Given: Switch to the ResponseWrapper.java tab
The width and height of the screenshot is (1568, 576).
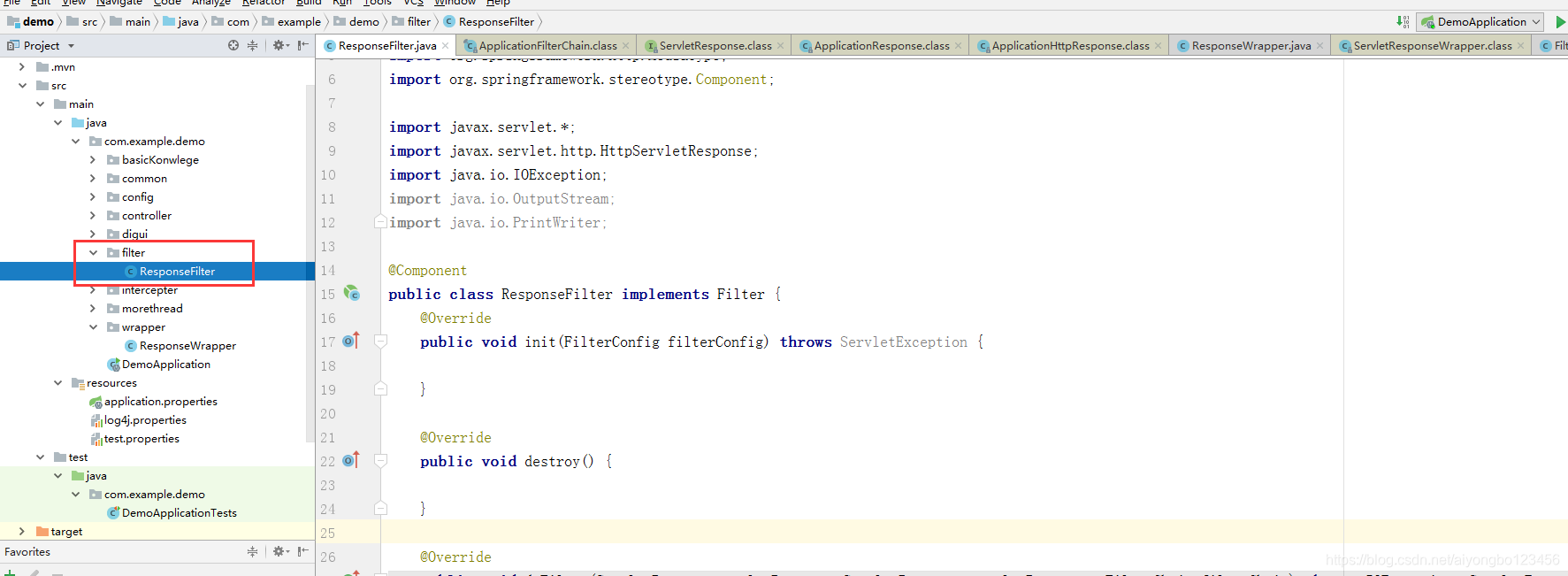Looking at the screenshot, I should click(x=1251, y=46).
